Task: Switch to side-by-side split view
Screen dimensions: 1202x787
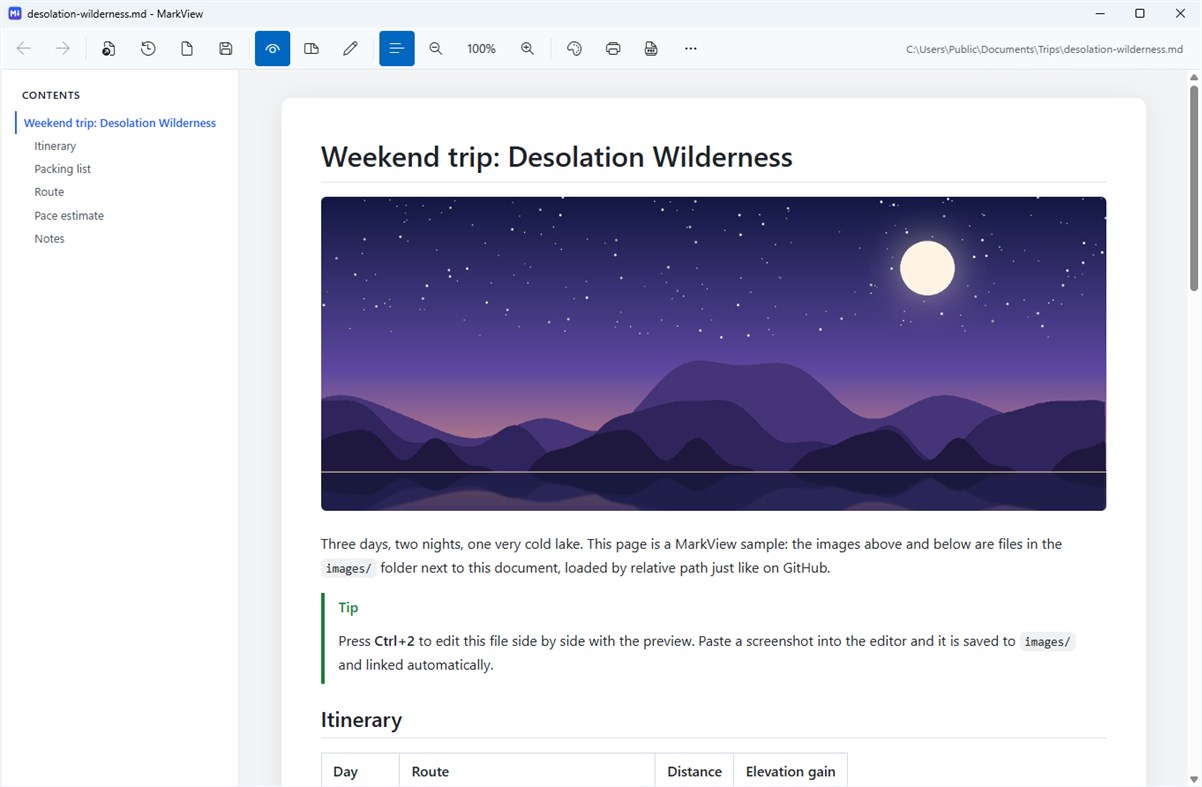Action: [x=311, y=48]
